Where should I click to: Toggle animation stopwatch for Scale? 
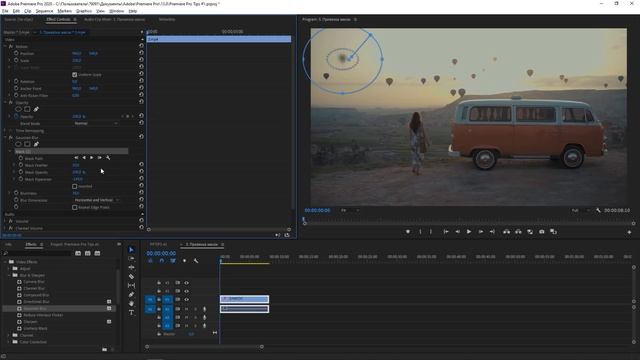[x=16, y=60]
